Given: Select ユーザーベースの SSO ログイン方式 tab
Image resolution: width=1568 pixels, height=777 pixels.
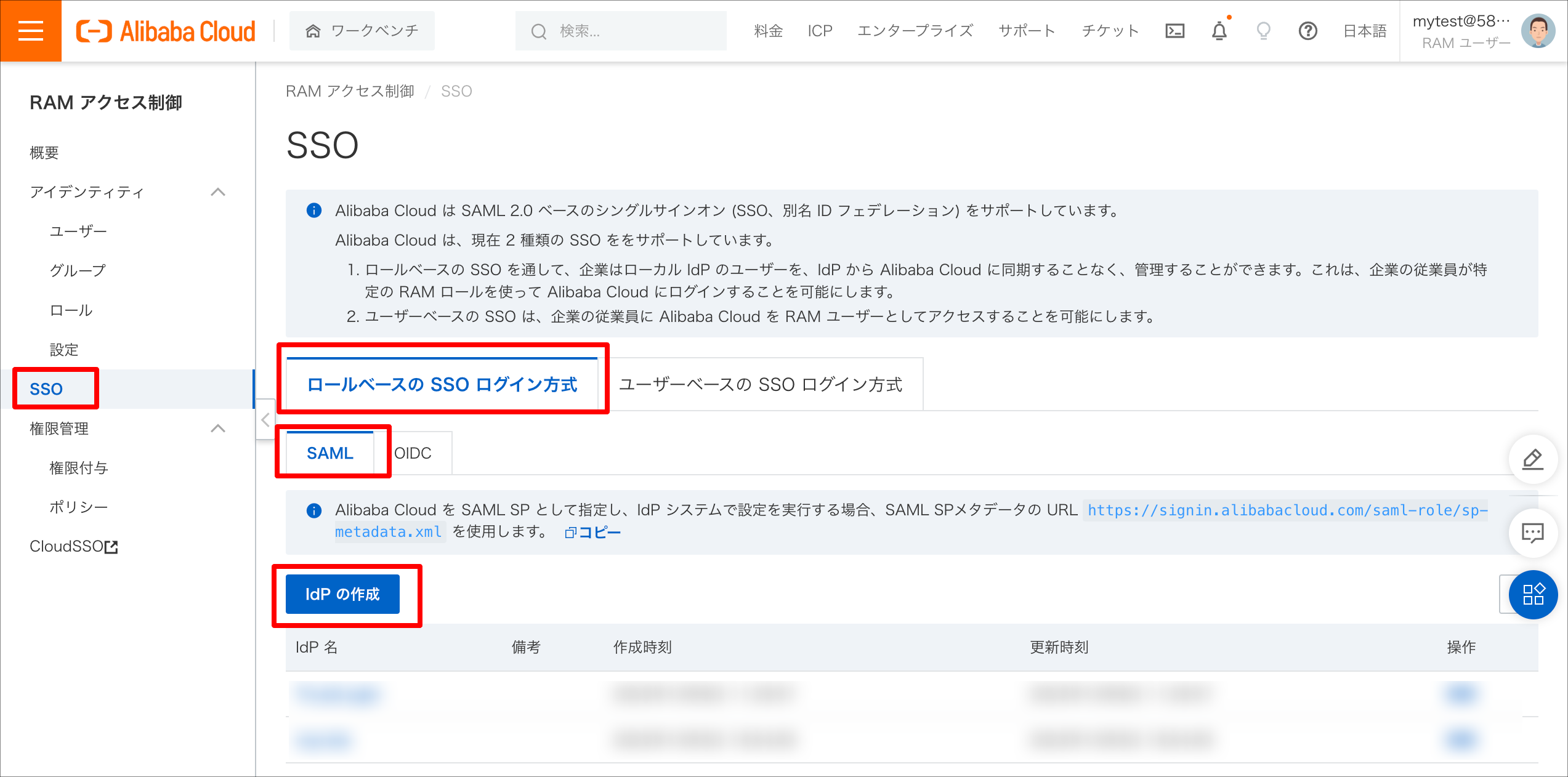Looking at the screenshot, I should click(x=761, y=384).
